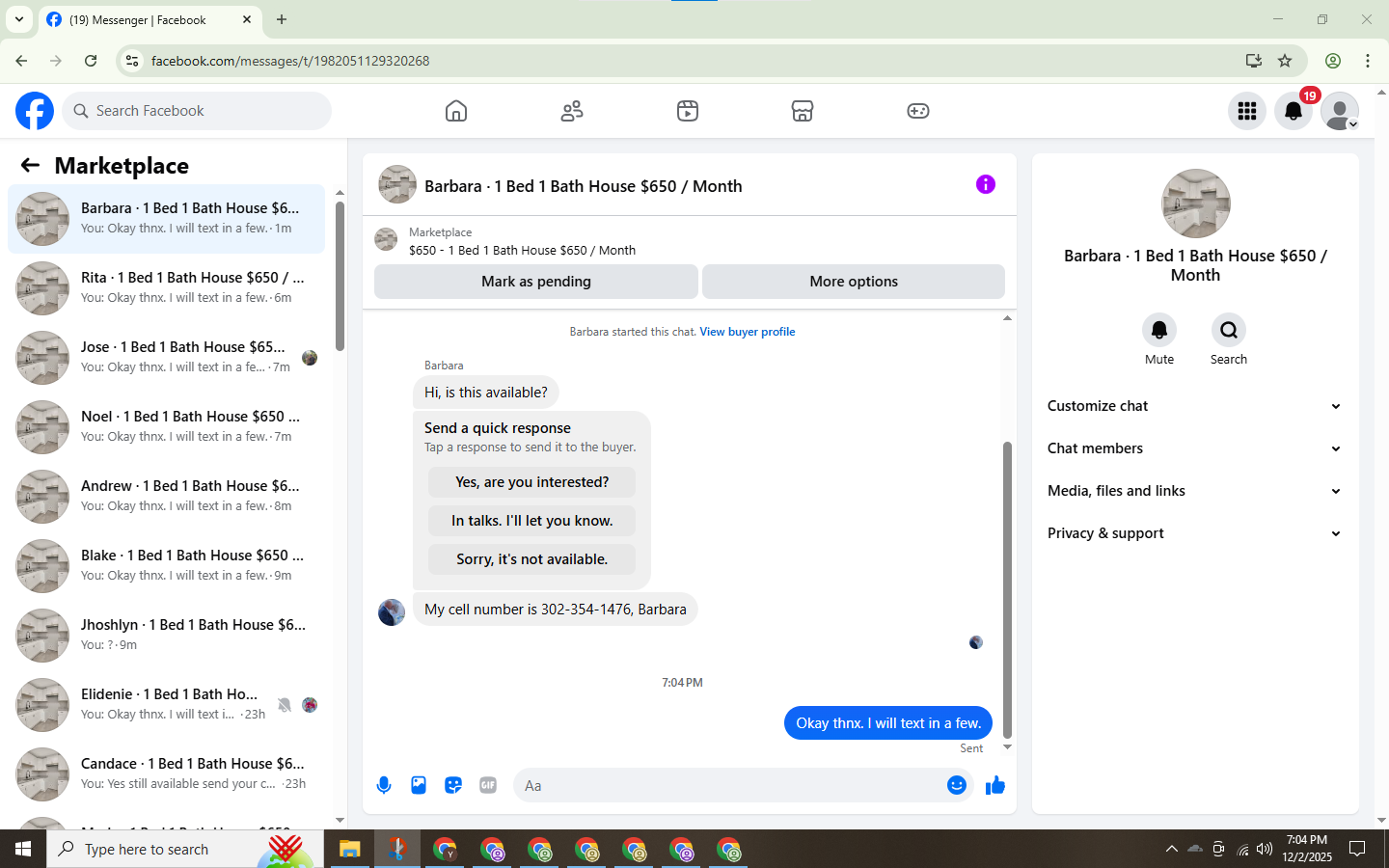The height and width of the screenshot is (868, 1389).
Task: Open the Blake conversation
Action: [166, 566]
